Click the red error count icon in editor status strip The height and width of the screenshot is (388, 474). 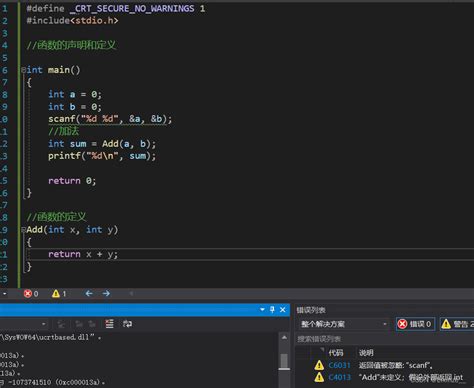pos(28,294)
